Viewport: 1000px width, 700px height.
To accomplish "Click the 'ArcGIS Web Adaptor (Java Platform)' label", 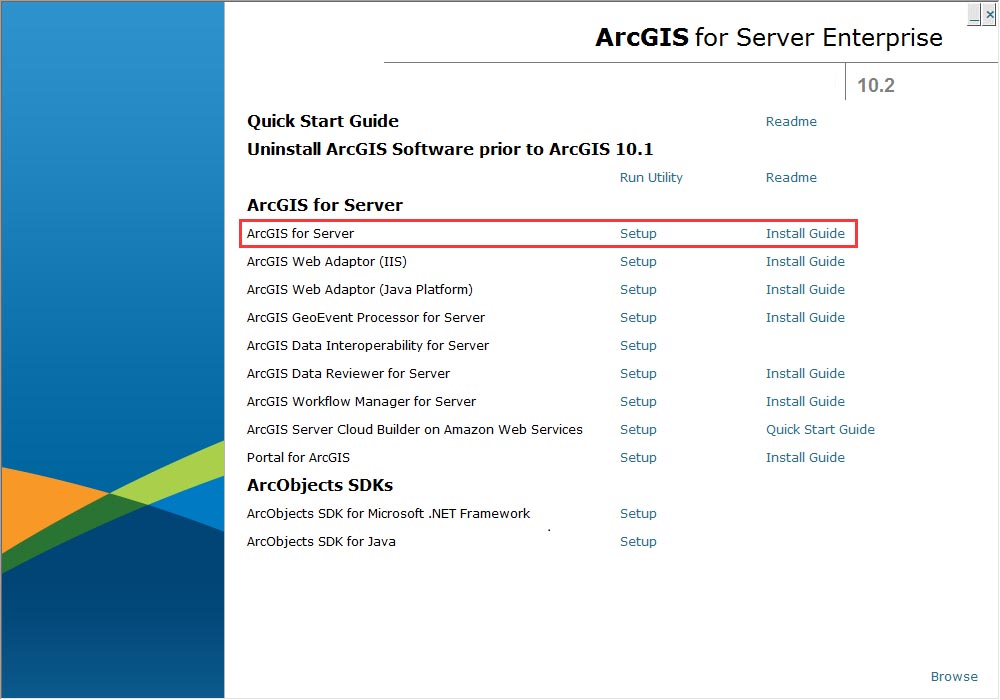I will coord(360,289).
